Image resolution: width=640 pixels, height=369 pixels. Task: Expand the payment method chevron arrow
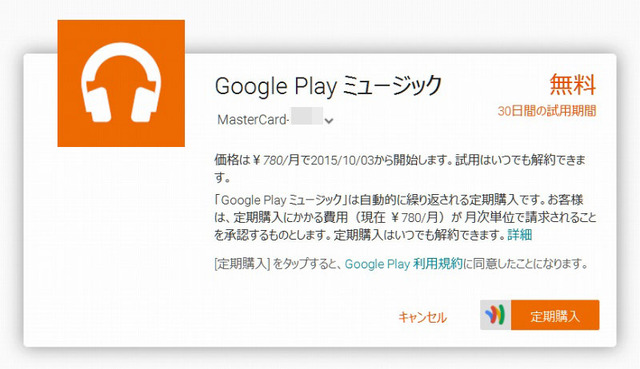point(329,120)
